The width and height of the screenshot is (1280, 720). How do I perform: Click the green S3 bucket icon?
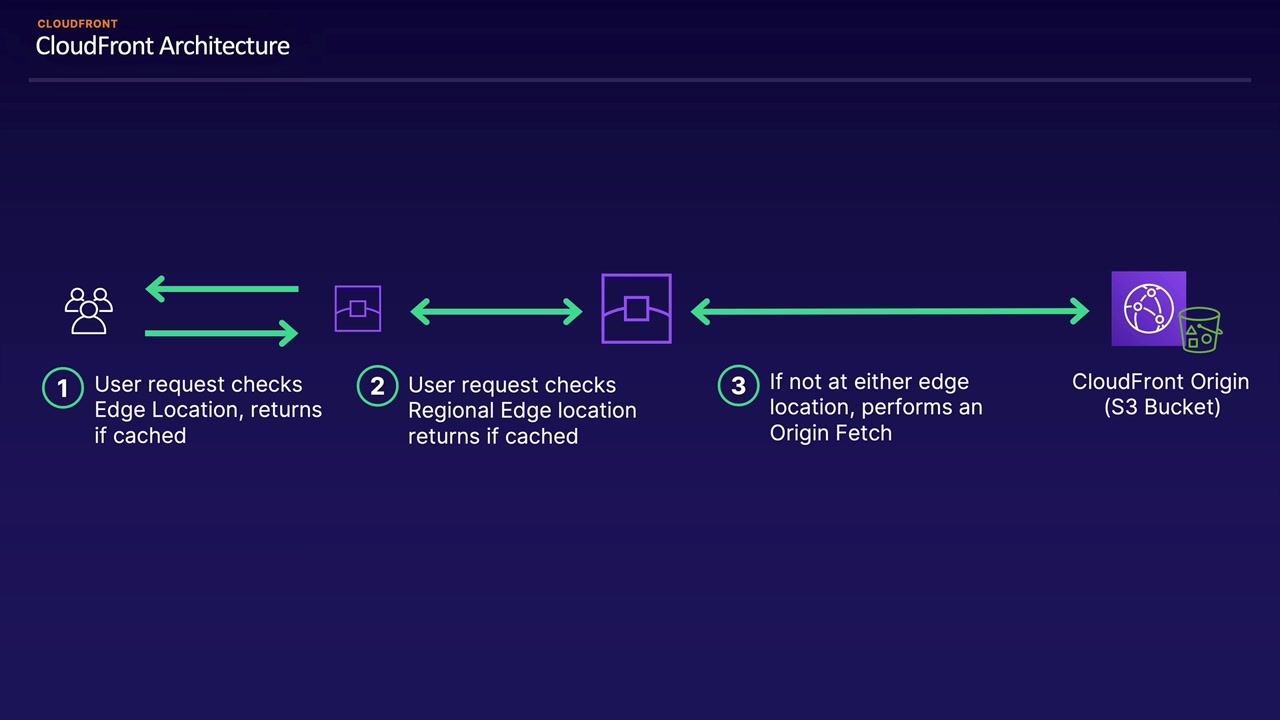1200,330
